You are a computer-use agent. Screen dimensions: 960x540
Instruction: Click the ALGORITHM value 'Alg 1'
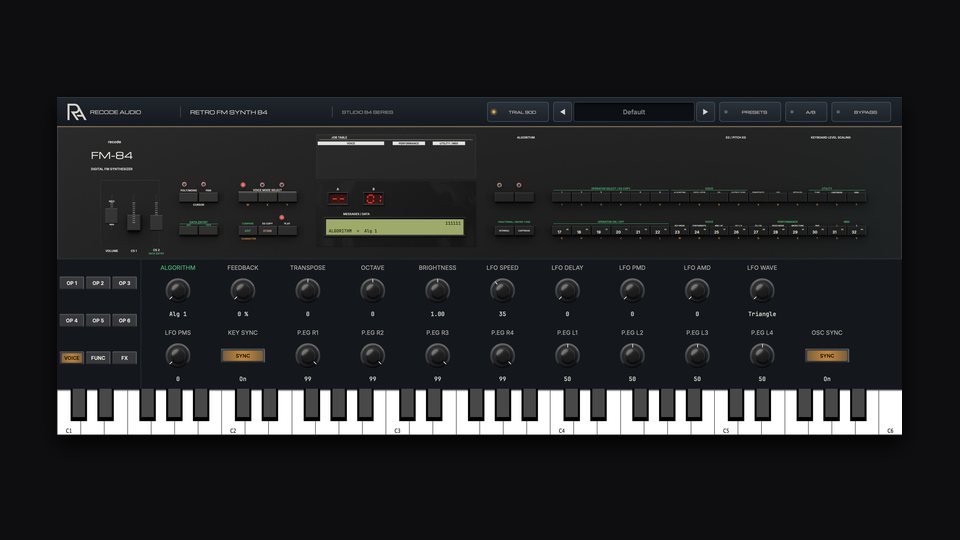click(178, 314)
